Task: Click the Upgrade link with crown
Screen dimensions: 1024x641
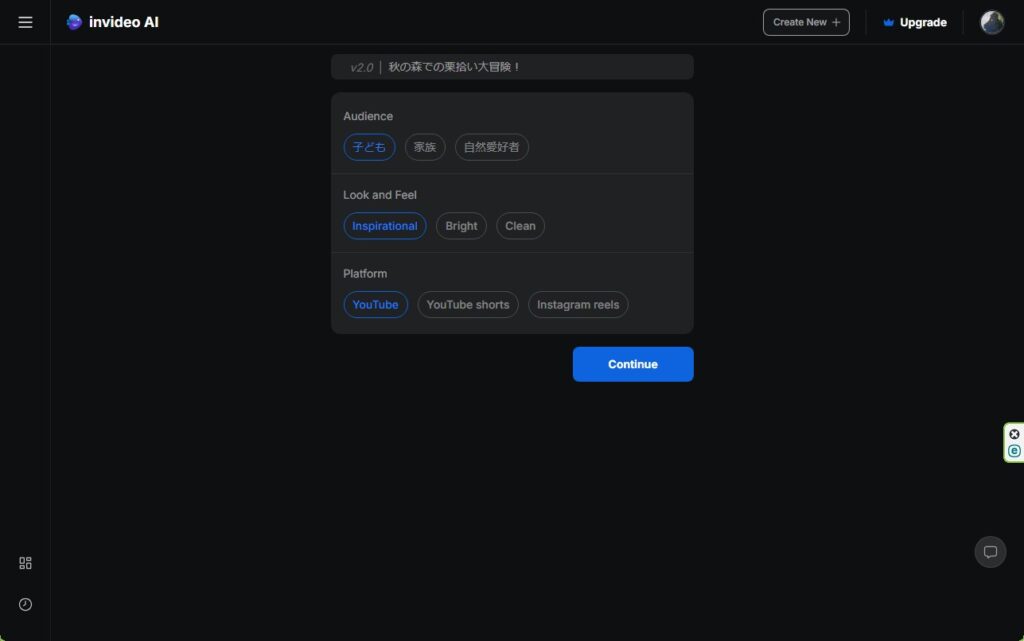Action: tap(914, 22)
